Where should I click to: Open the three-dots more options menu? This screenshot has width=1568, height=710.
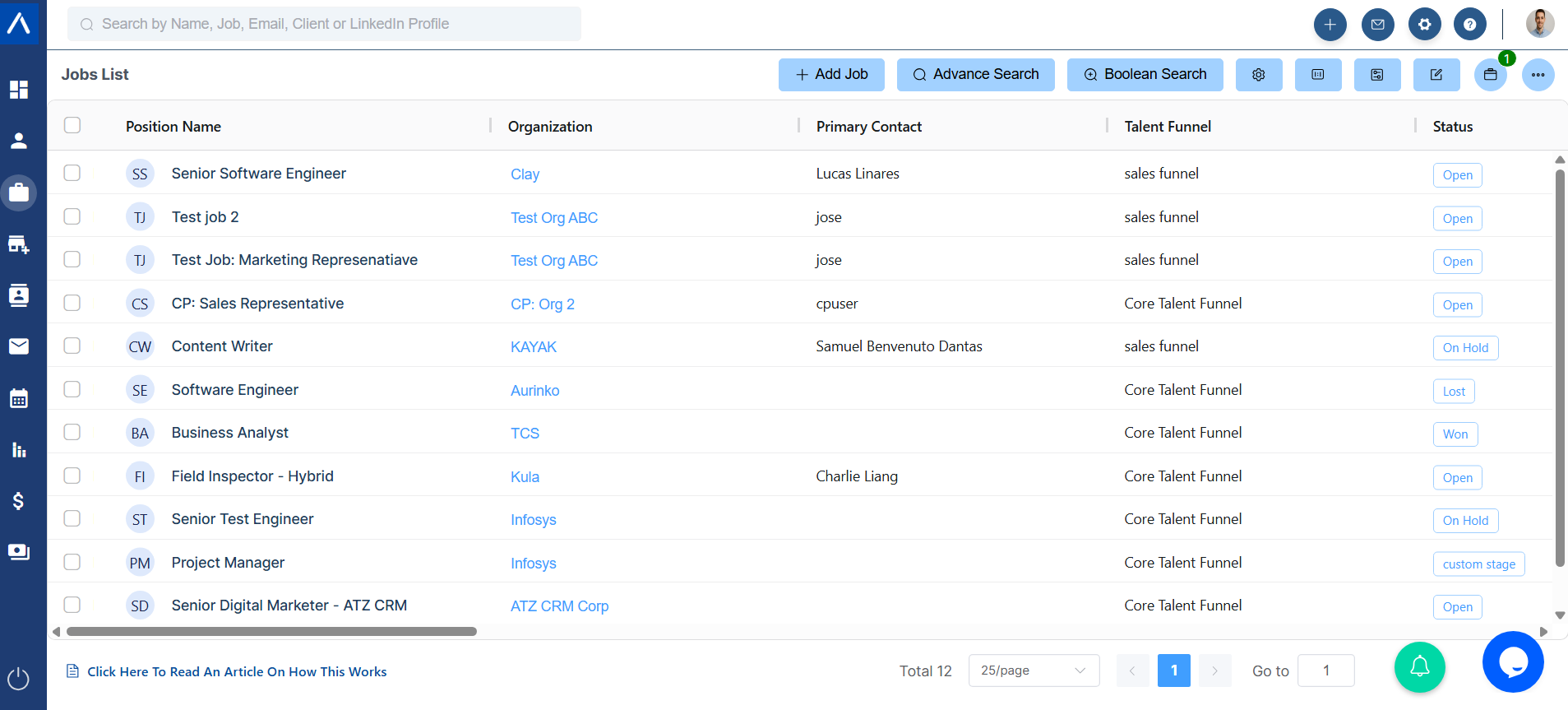[x=1538, y=75]
